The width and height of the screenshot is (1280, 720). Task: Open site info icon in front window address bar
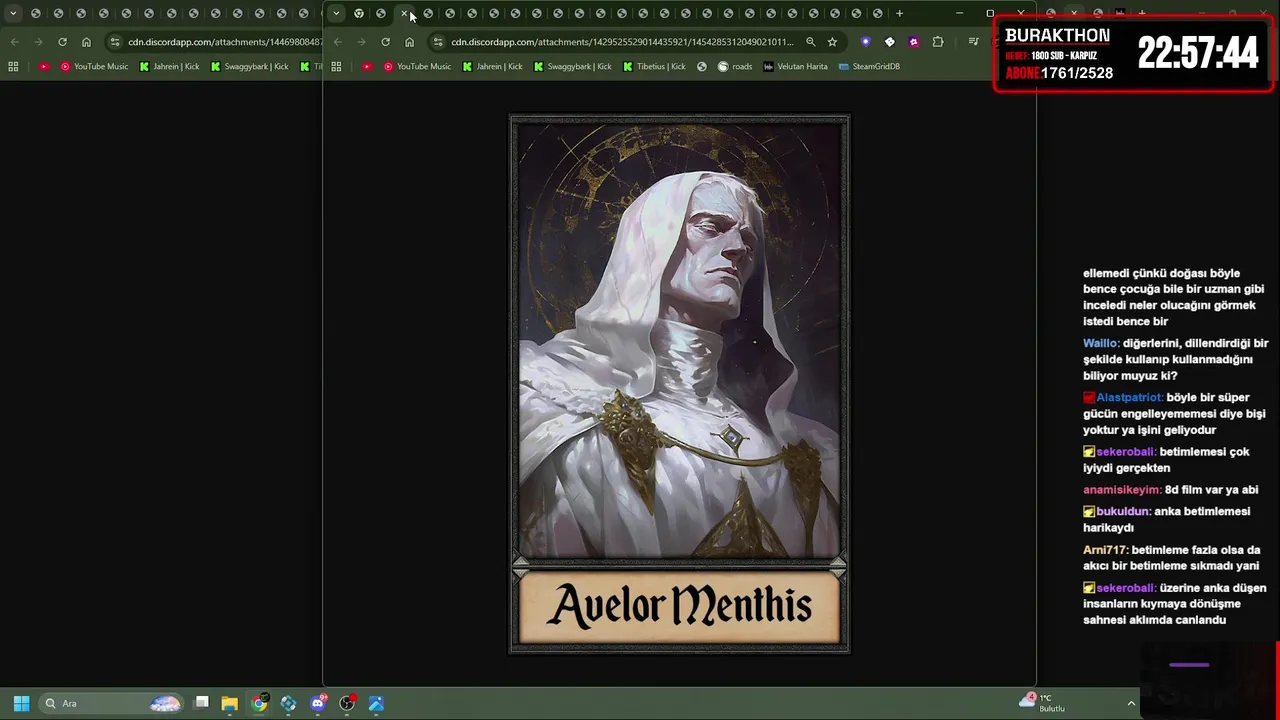438,42
